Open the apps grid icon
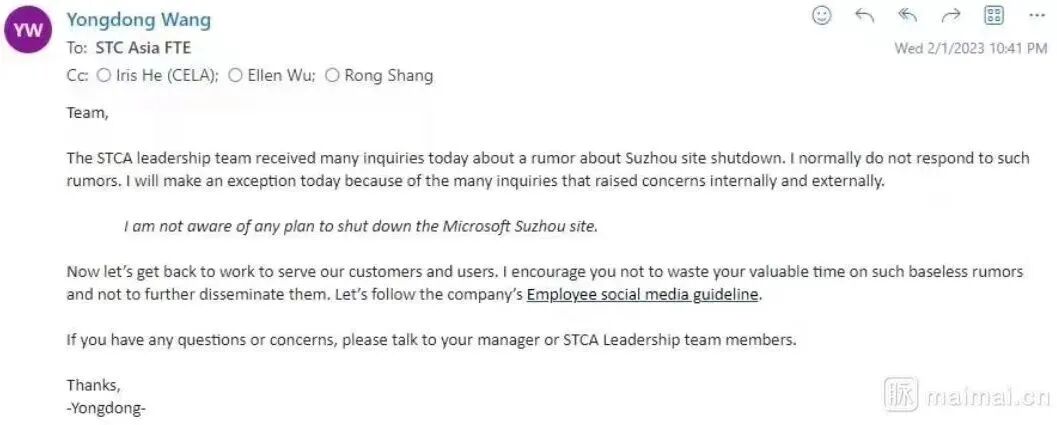 tap(993, 15)
